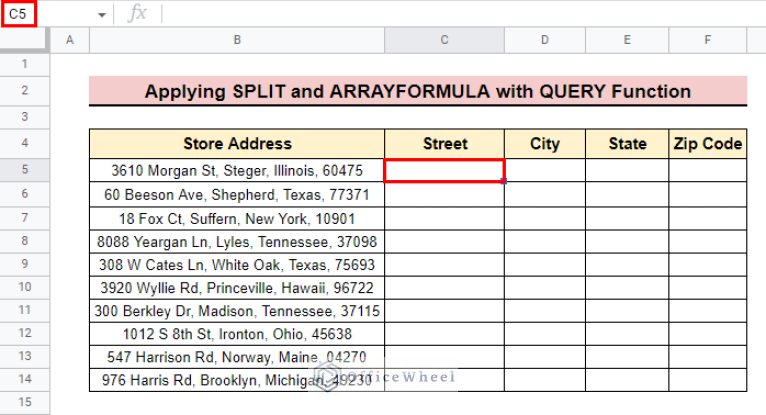Select the 'State' header cell
This screenshot has height=415, width=766.
click(x=627, y=144)
